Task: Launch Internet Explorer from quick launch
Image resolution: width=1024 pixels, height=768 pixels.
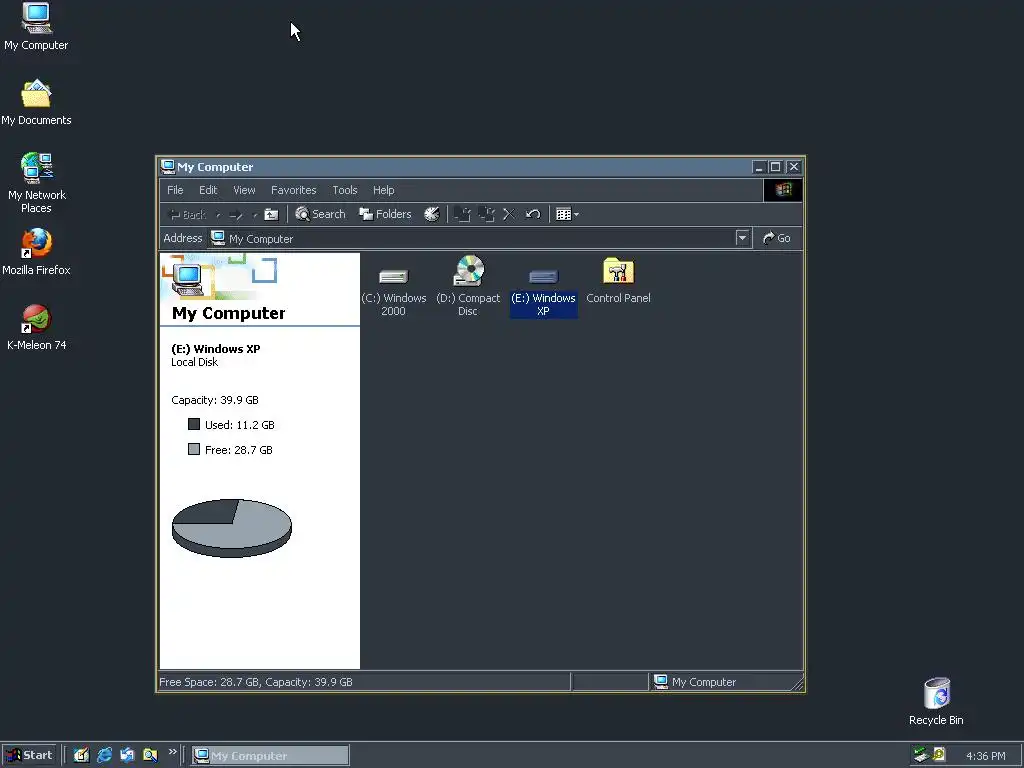Action: pyautogui.click(x=104, y=755)
